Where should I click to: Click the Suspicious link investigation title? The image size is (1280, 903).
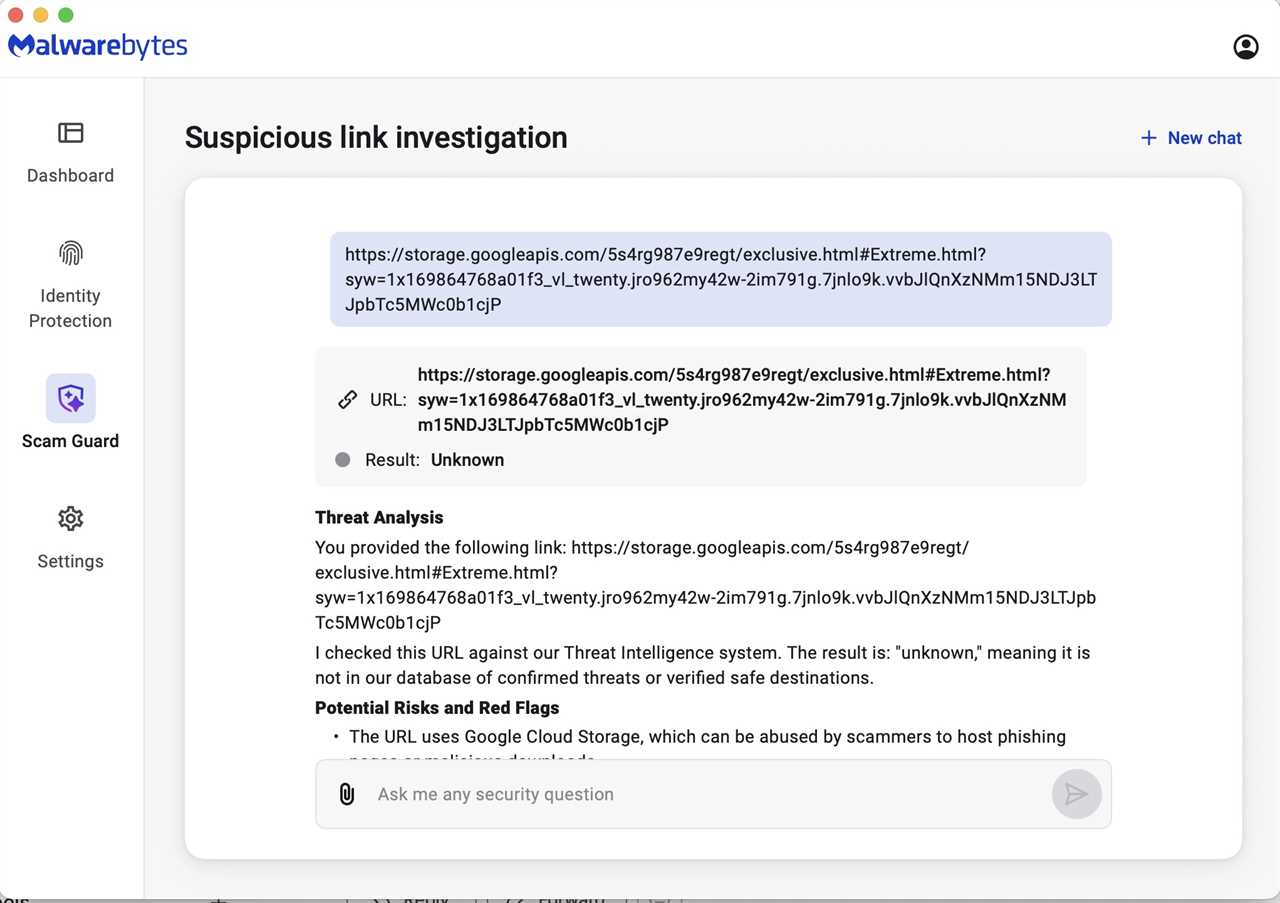coord(376,137)
